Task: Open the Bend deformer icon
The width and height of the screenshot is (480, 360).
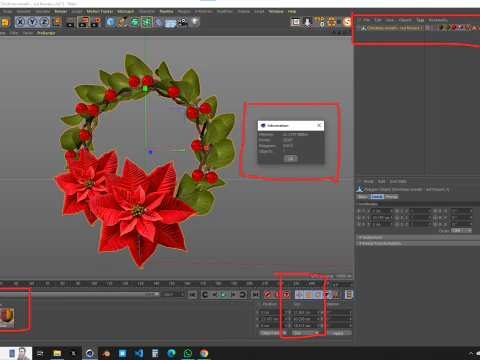Action: pyautogui.click(x=159, y=22)
